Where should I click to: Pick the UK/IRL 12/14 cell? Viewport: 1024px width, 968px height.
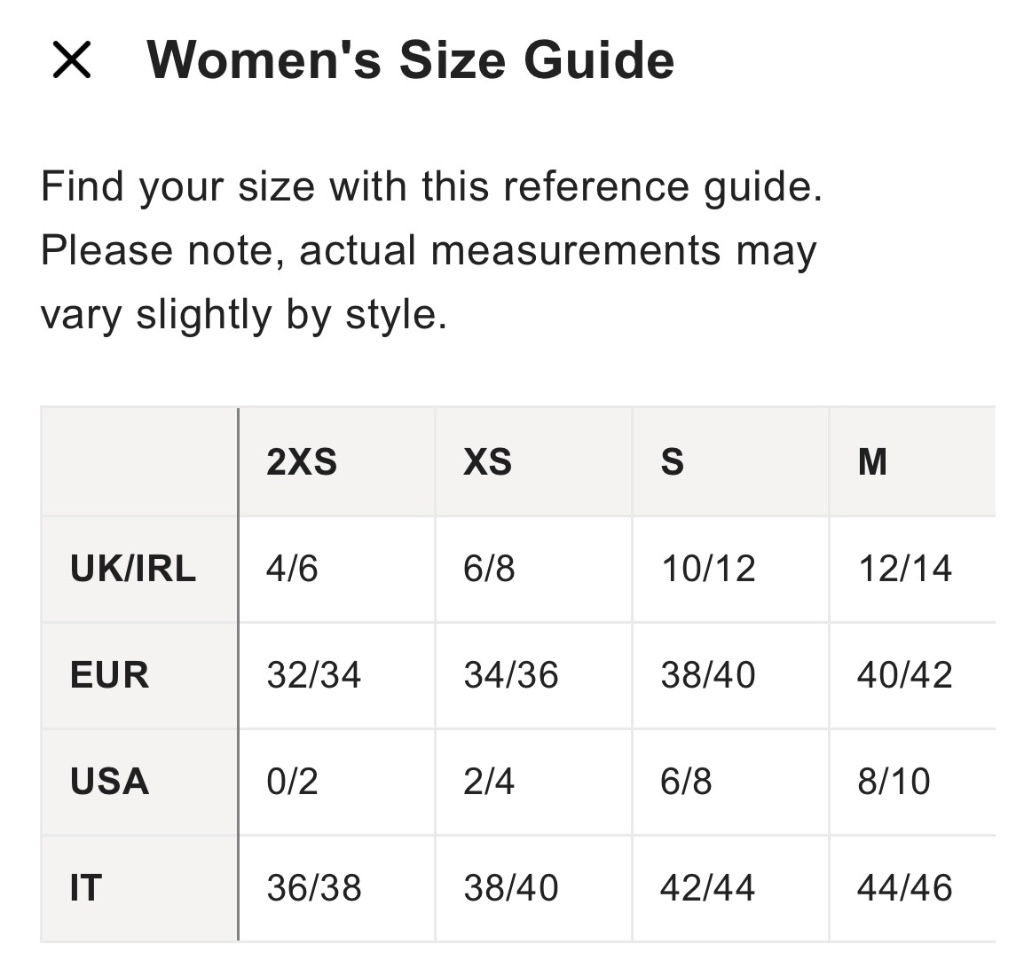coord(905,569)
